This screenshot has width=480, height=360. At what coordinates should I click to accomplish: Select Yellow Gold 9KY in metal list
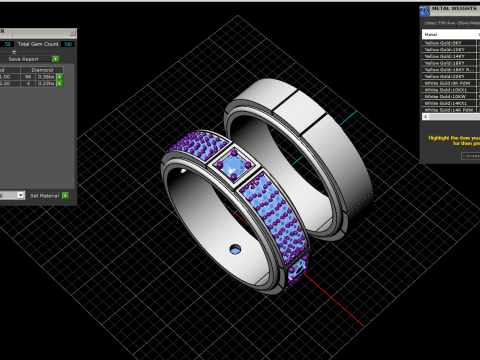tap(449, 43)
